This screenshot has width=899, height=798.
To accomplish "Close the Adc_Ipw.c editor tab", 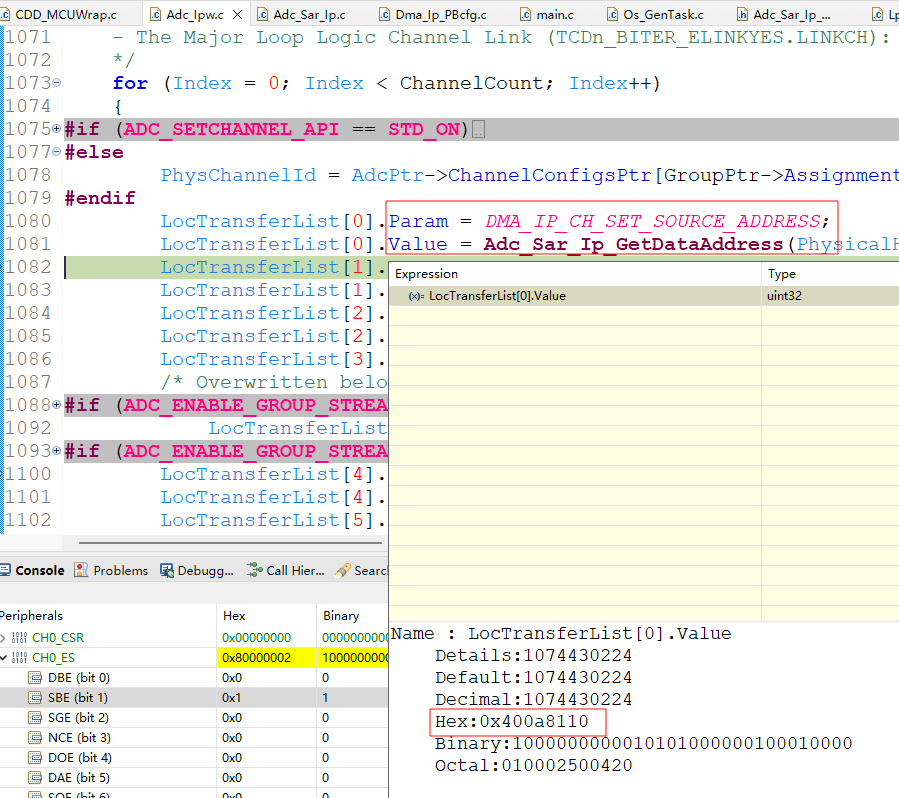I will [x=237, y=15].
